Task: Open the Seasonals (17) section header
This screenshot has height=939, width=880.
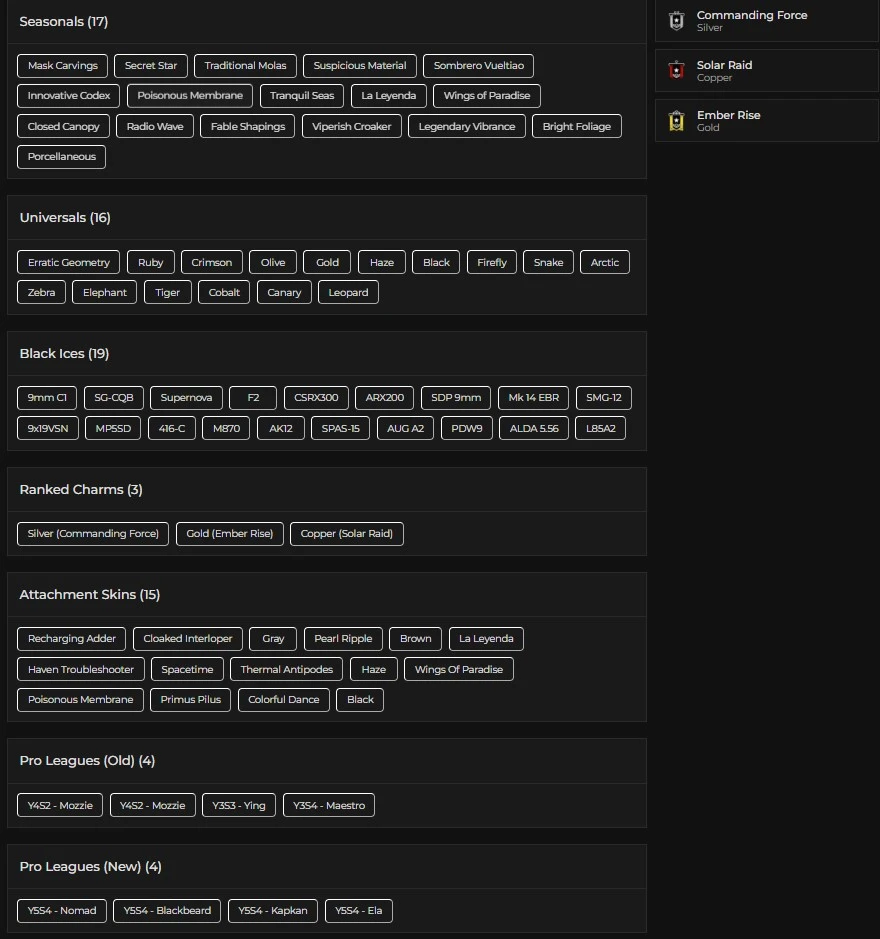Action: [64, 22]
